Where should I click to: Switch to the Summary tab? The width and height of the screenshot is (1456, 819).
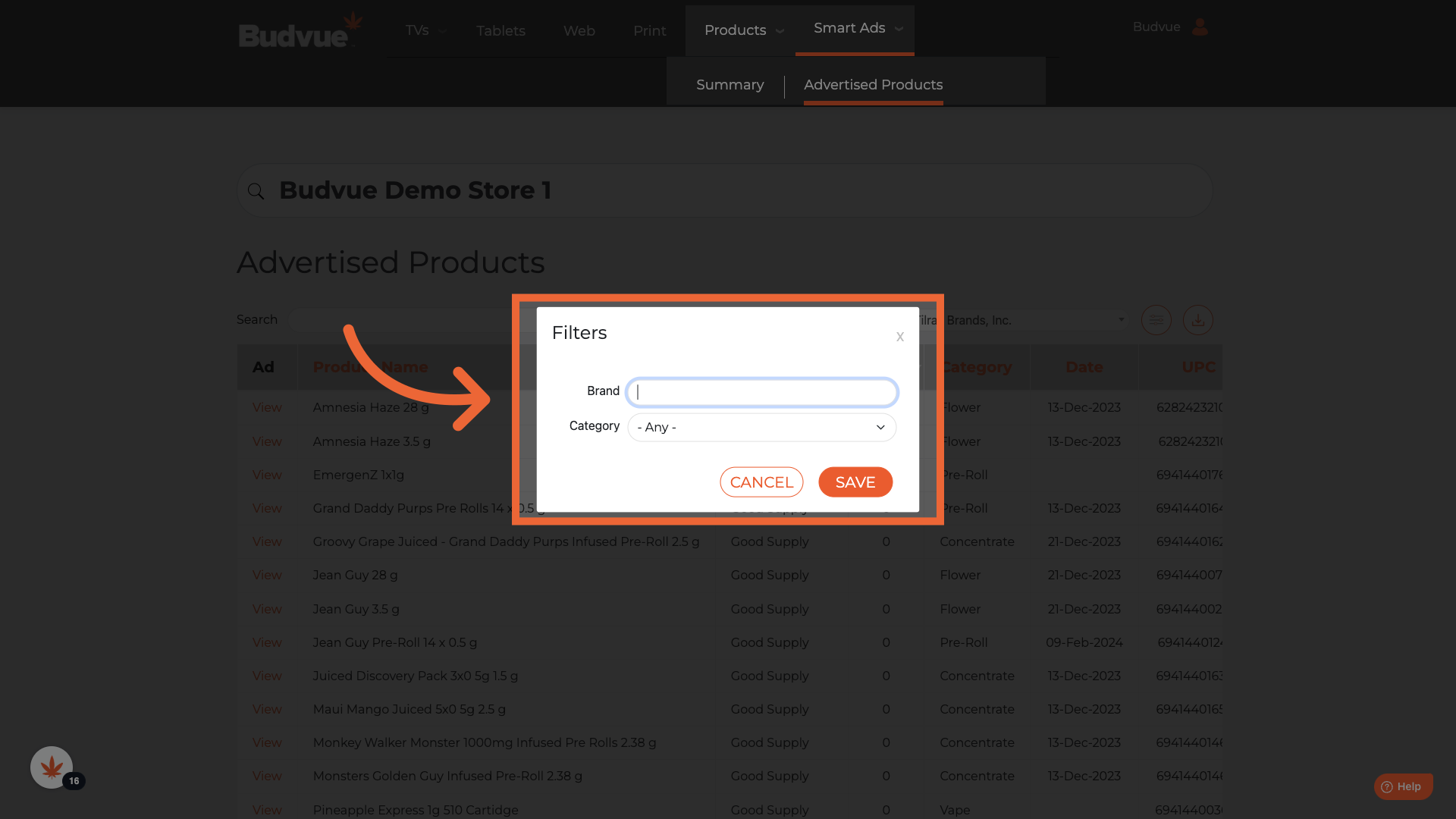730,85
